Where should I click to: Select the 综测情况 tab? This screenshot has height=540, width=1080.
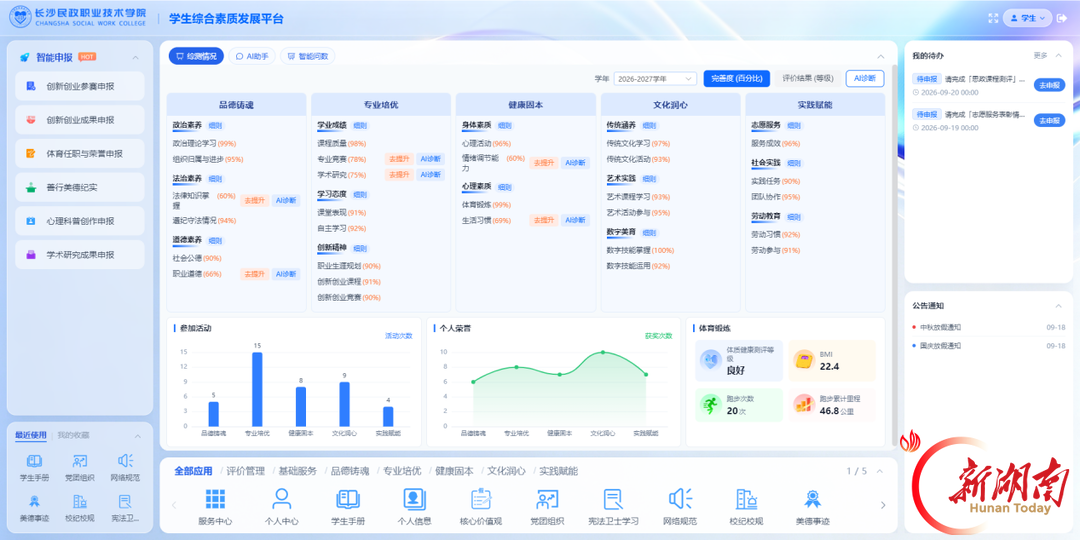196,56
